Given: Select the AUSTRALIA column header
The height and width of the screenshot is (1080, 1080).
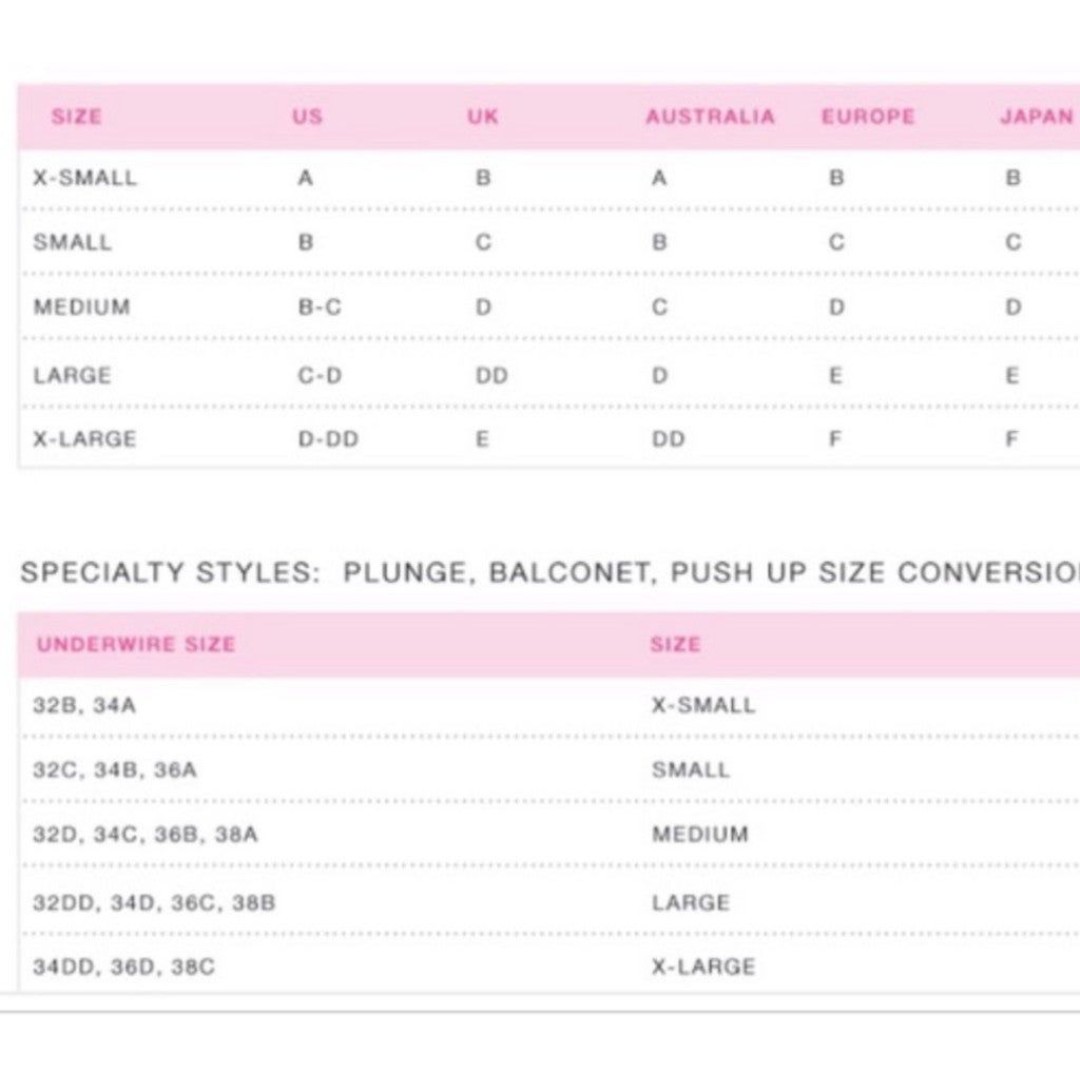Looking at the screenshot, I should pyautogui.click(x=711, y=116).
